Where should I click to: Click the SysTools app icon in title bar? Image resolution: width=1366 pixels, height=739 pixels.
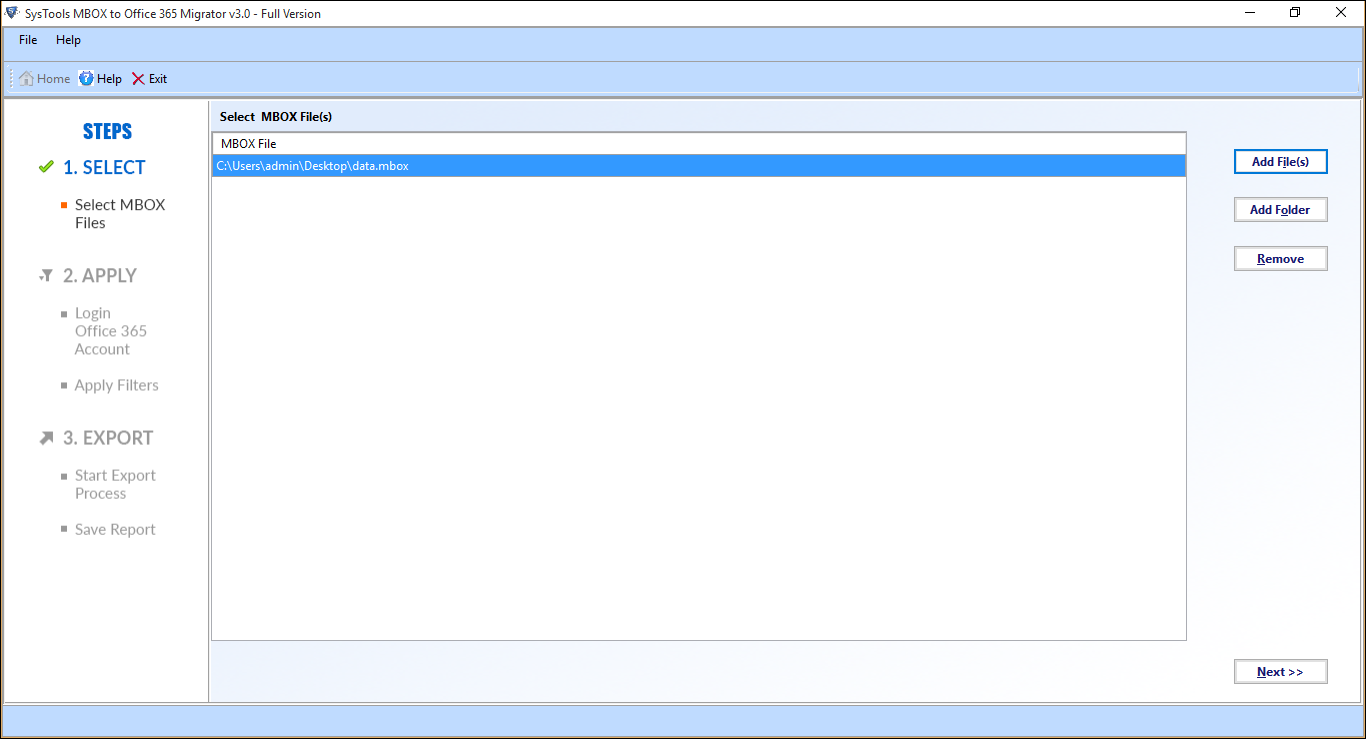pyautogui.click(x=12, y=13)
